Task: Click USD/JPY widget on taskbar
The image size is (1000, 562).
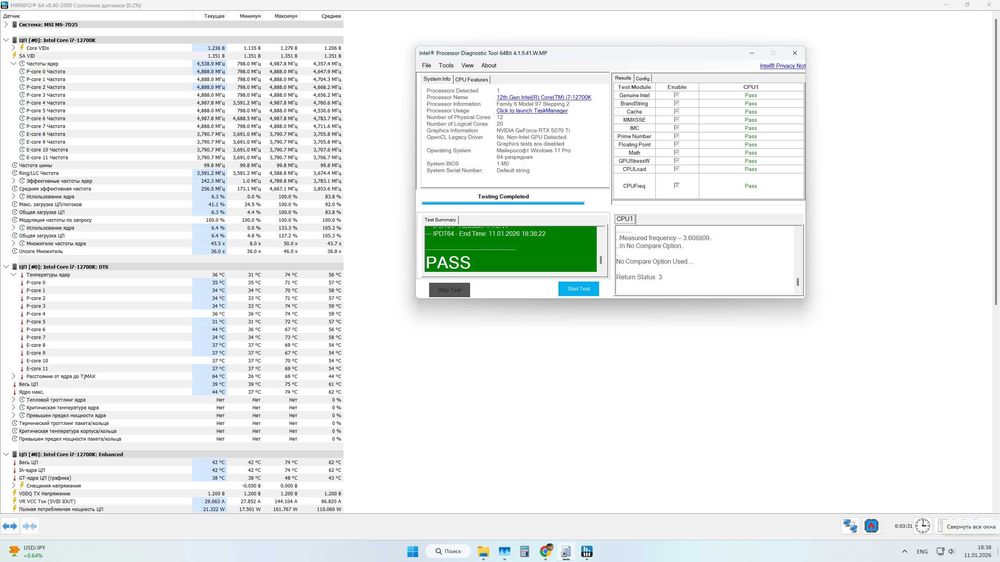Action: click(x=27, y=551)
